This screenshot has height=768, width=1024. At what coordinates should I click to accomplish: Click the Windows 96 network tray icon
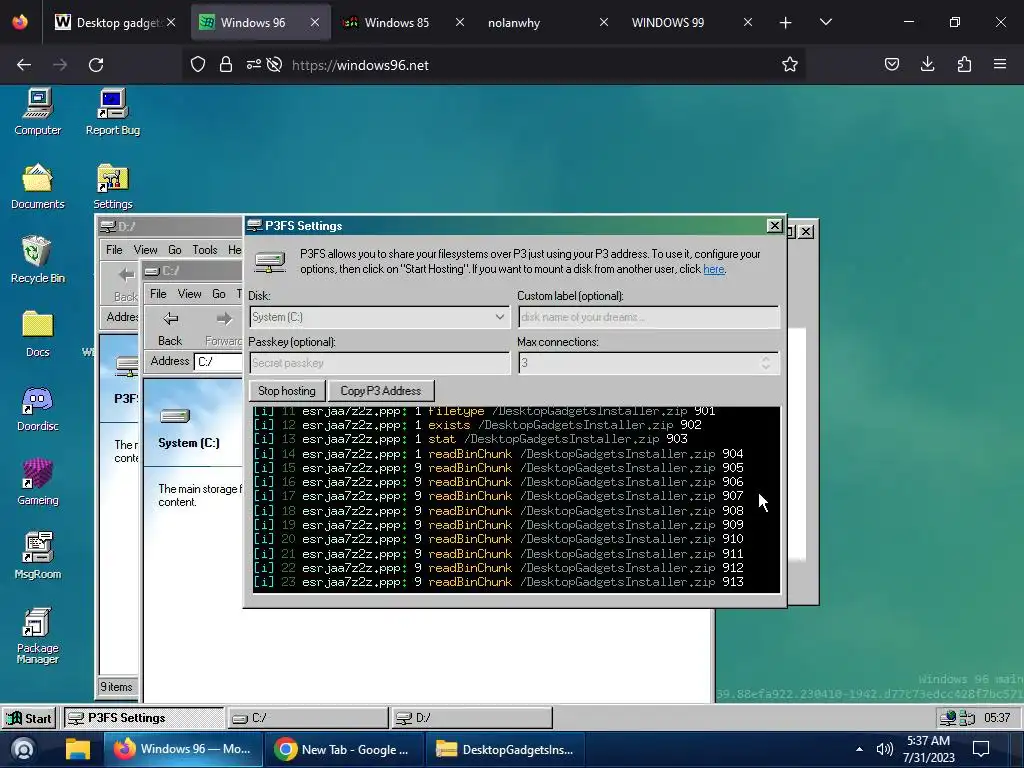click(948, 718)
